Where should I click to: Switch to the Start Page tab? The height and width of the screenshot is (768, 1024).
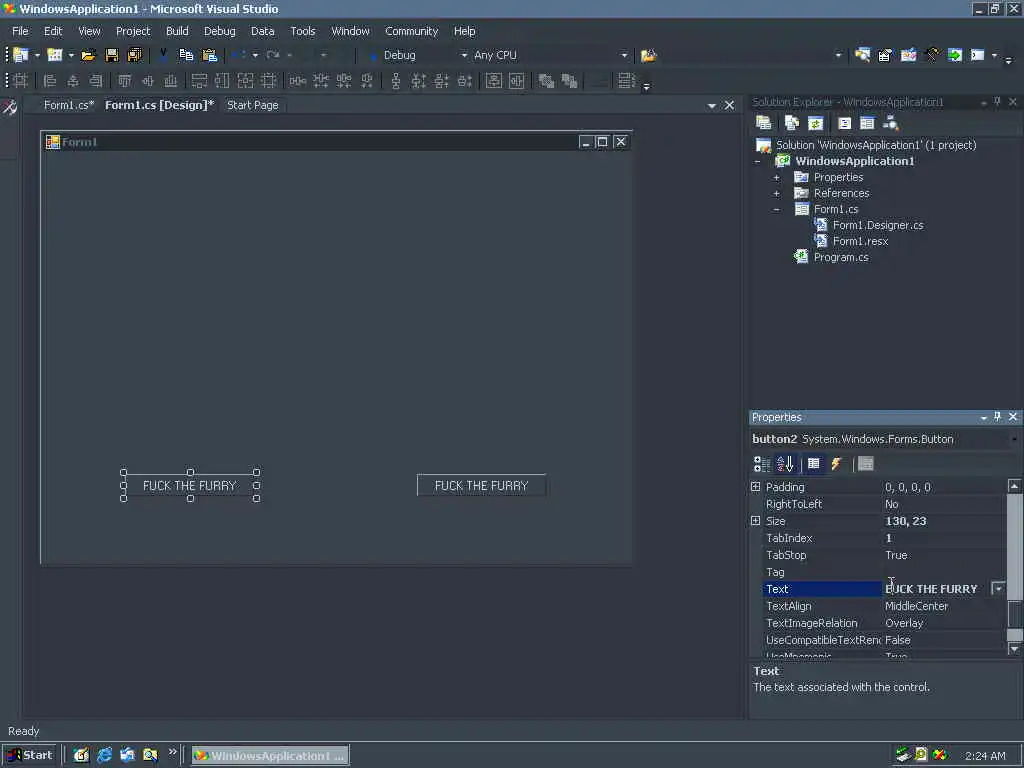click(x=253, y=105)
